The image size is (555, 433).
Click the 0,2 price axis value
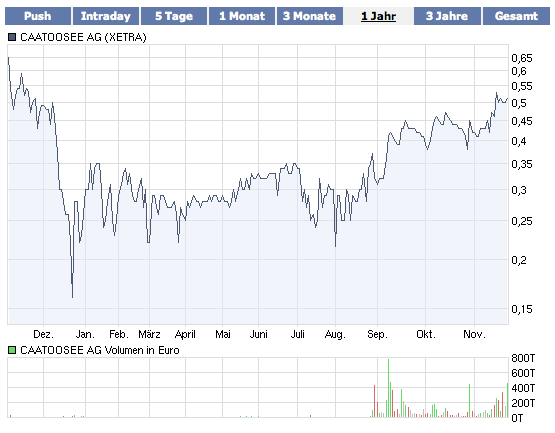point(519,260)
